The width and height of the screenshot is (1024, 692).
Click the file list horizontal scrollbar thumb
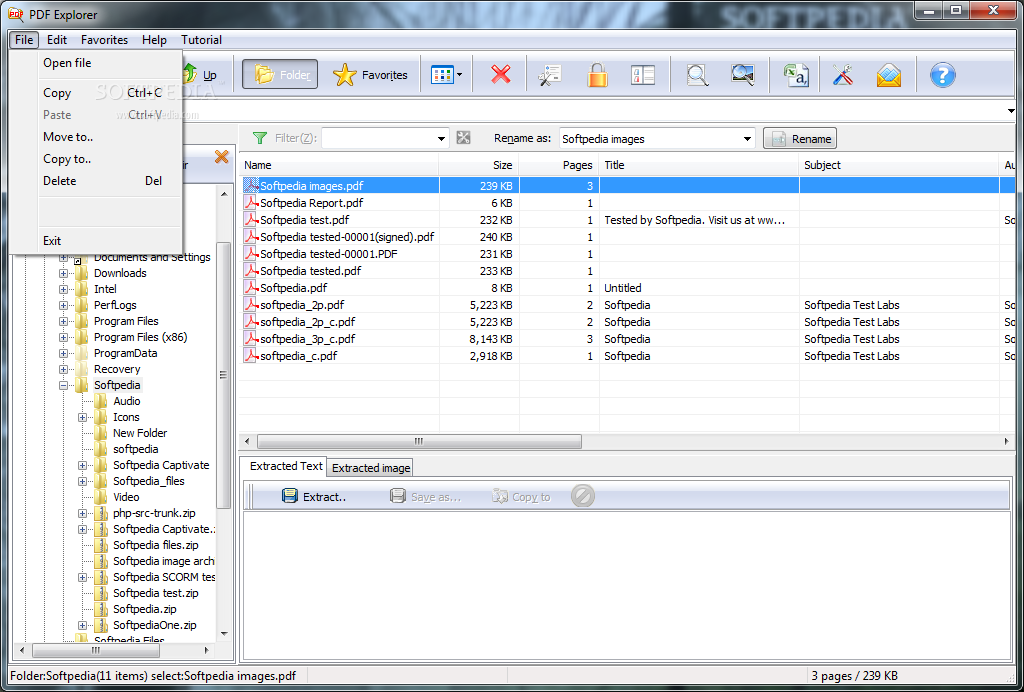point(419,442)
